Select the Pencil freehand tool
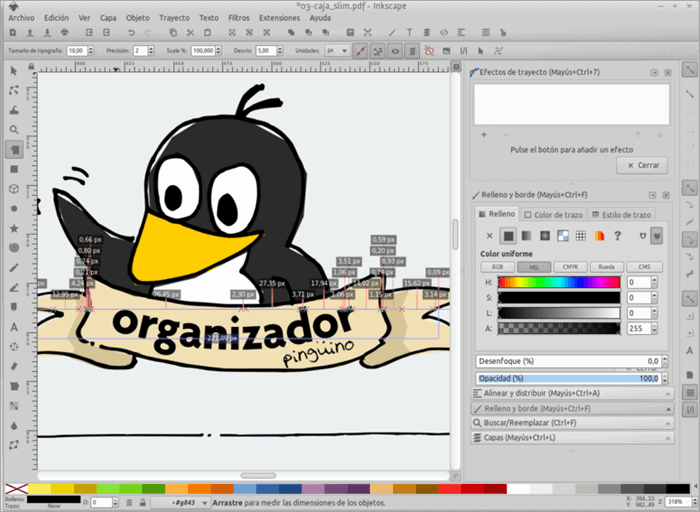 point(14,268)
